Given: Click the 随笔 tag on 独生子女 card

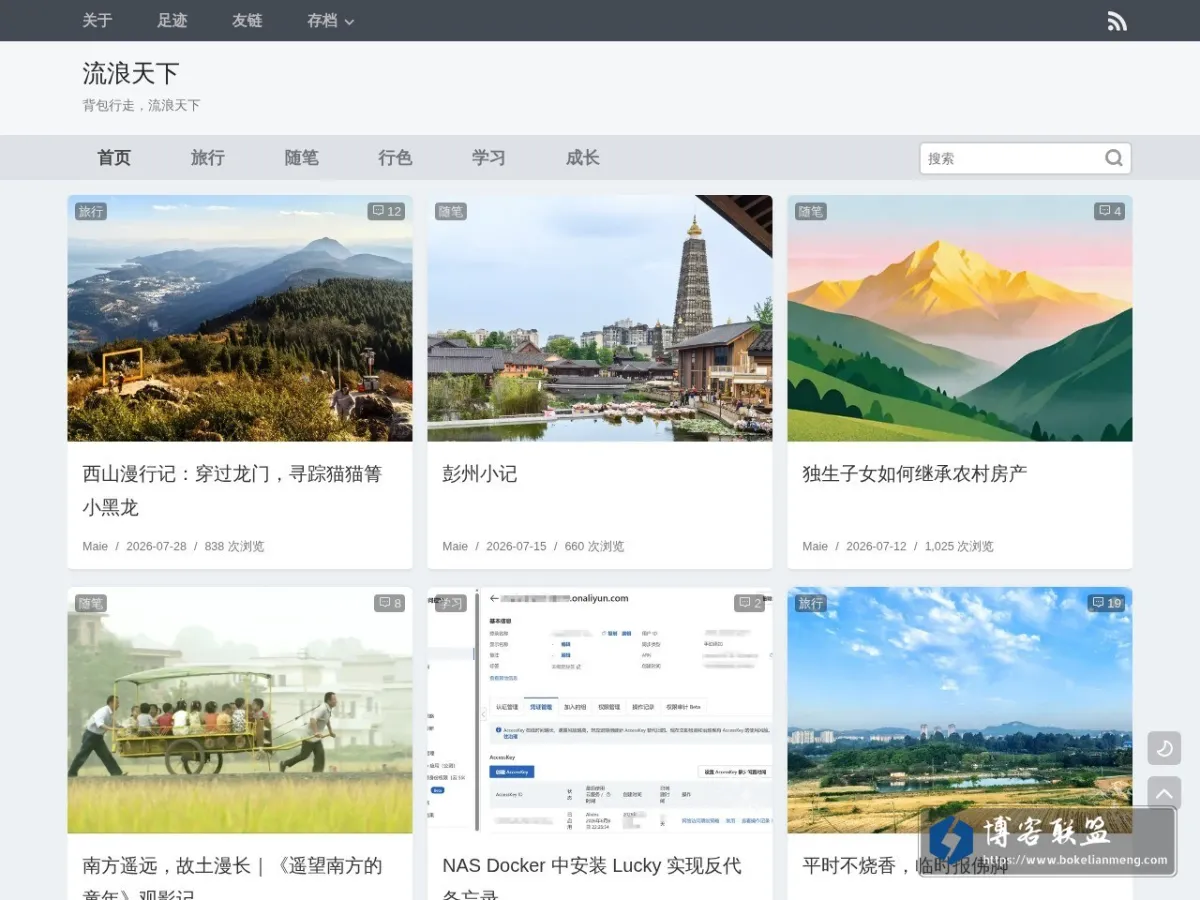Looking at the screenshot, I should coord(811,211).
